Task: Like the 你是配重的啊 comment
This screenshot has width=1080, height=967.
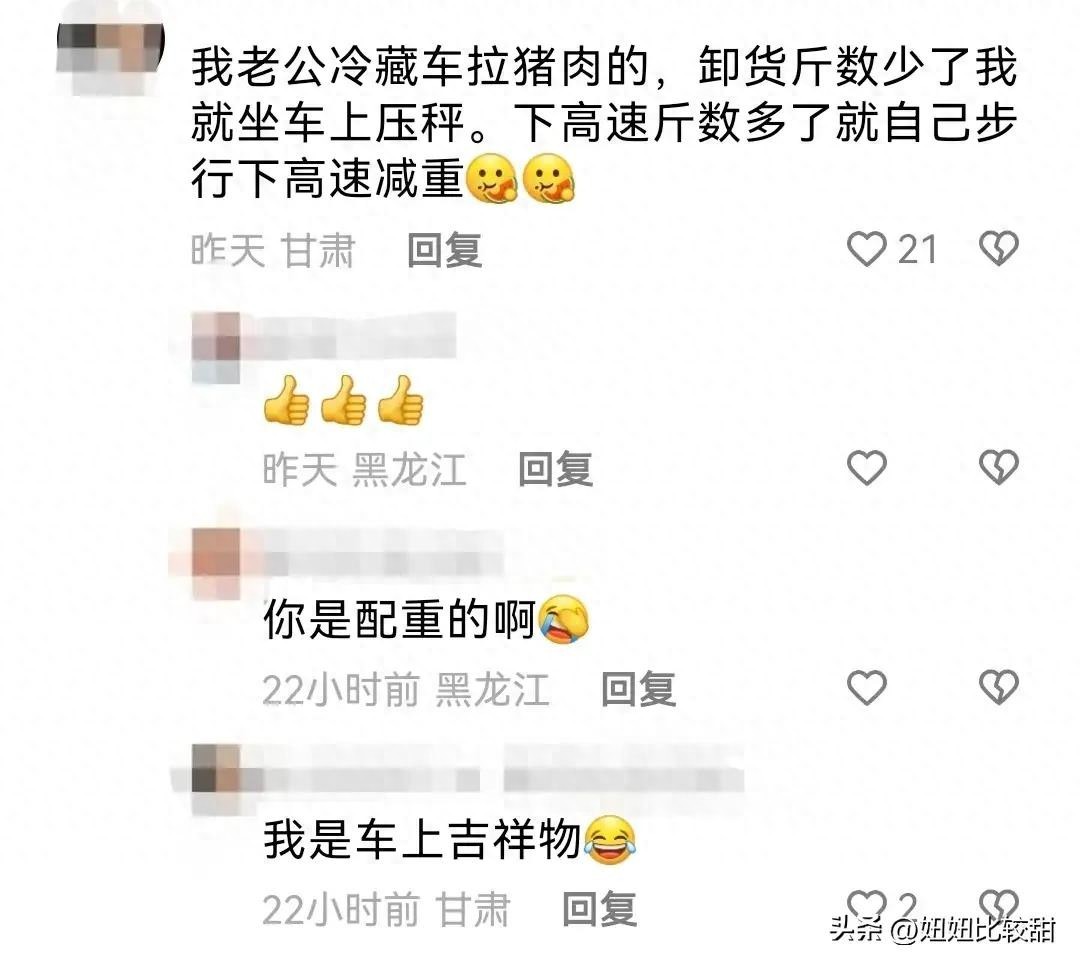Action: 866,687
